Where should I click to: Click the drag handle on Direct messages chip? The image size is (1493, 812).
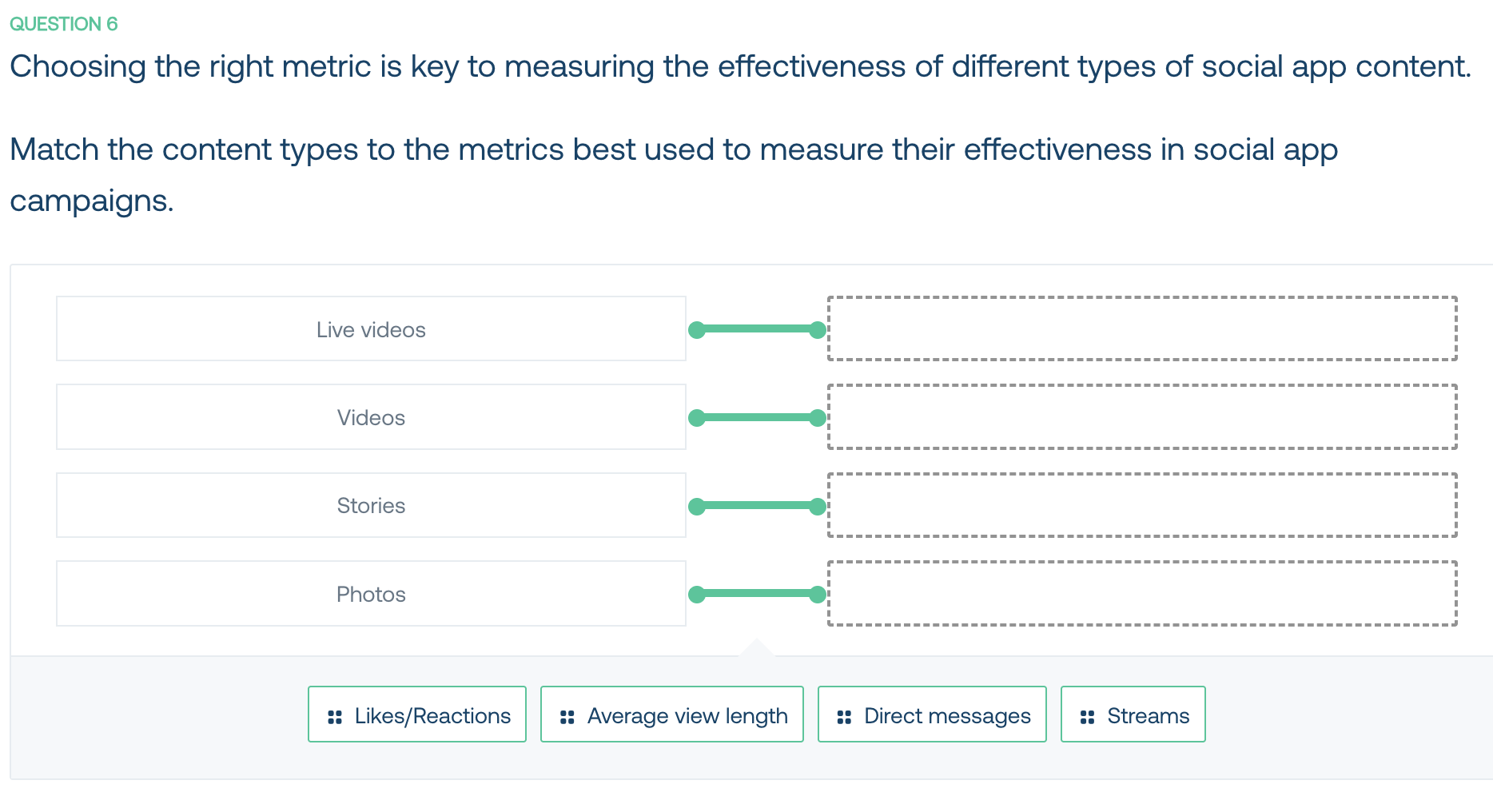[844, 717]
